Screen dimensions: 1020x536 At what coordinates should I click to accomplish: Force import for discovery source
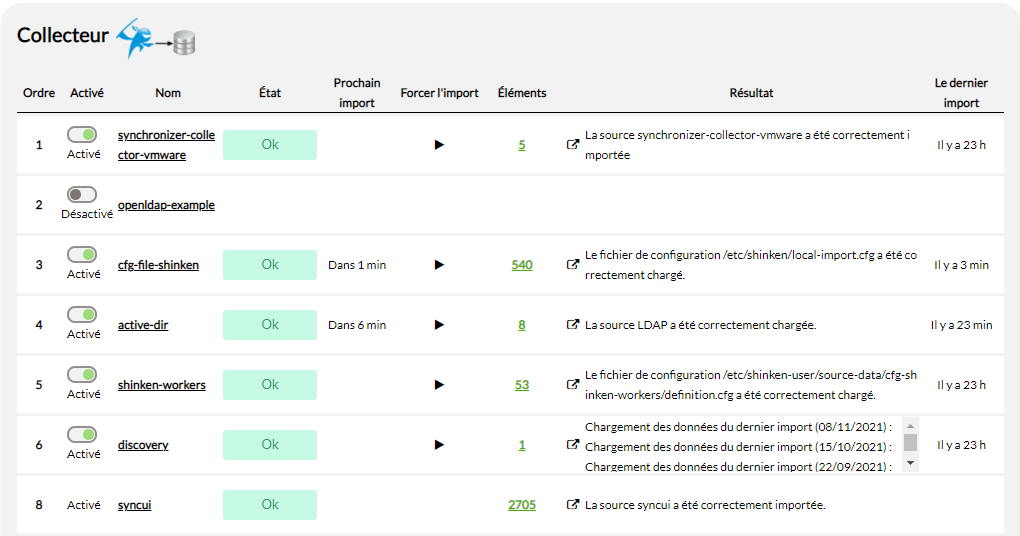pos(439,445)
